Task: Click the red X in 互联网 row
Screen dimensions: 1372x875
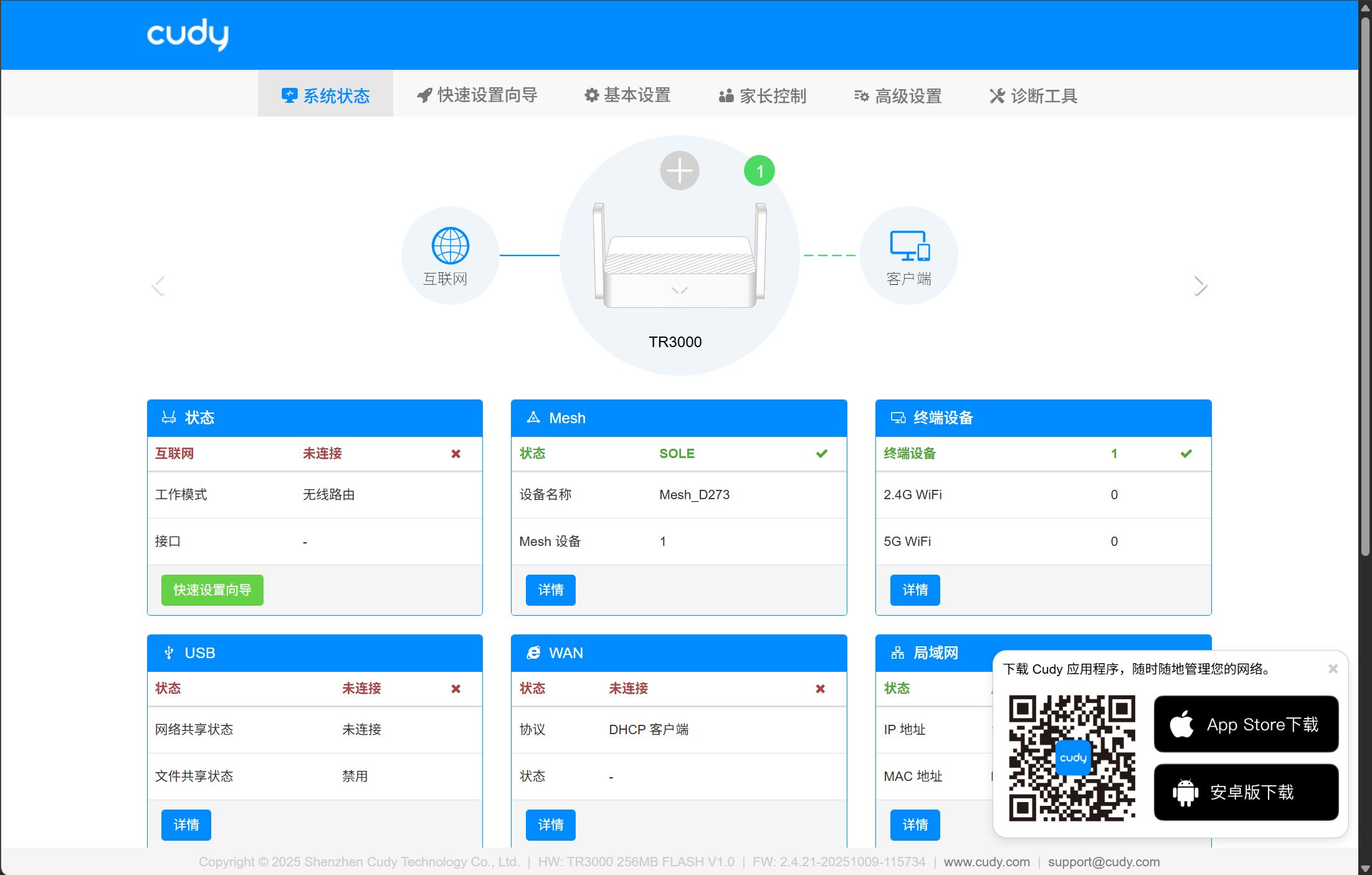Action: pos(456,454)
